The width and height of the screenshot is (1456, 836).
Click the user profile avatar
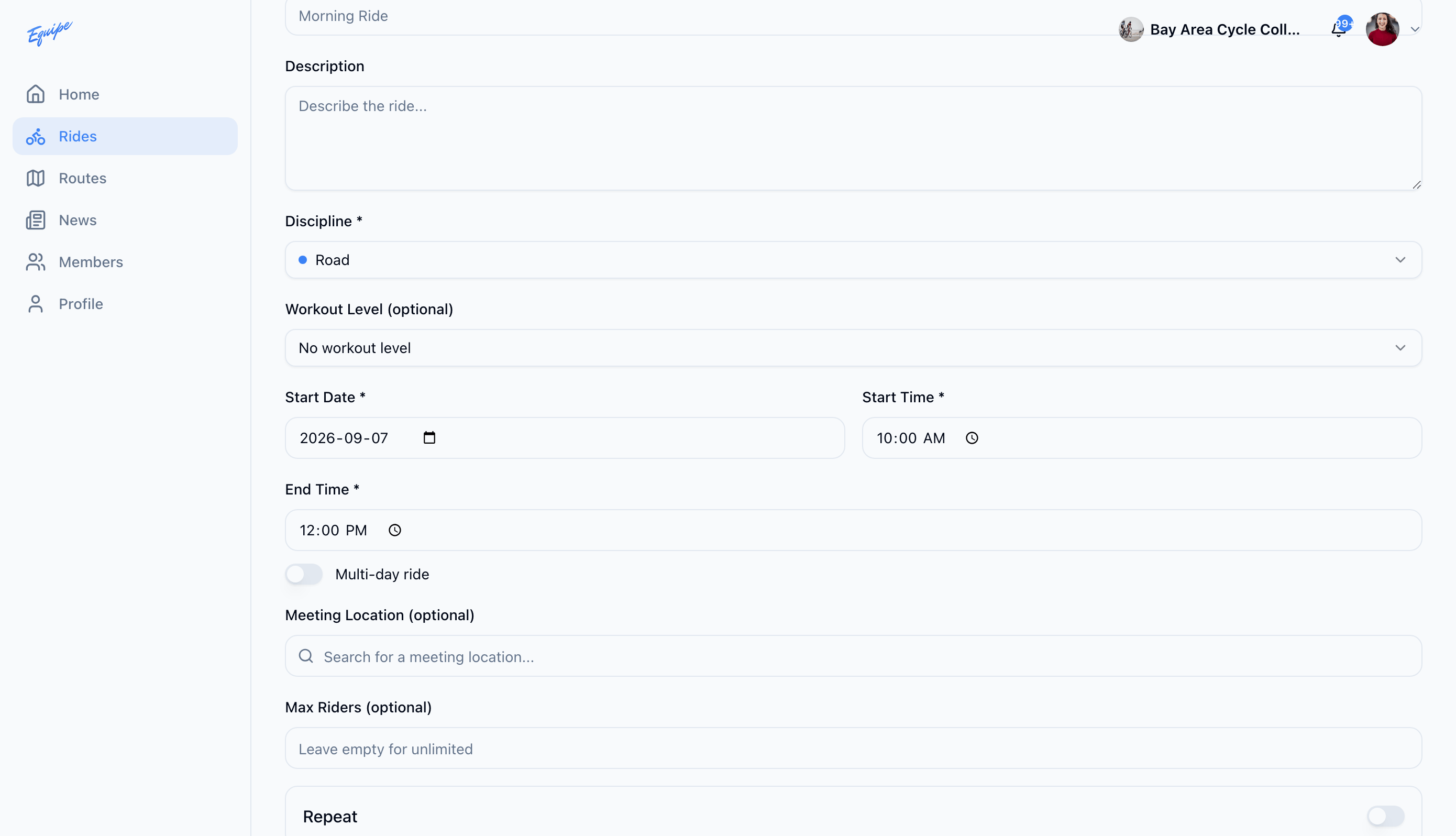click(1382, 29)
